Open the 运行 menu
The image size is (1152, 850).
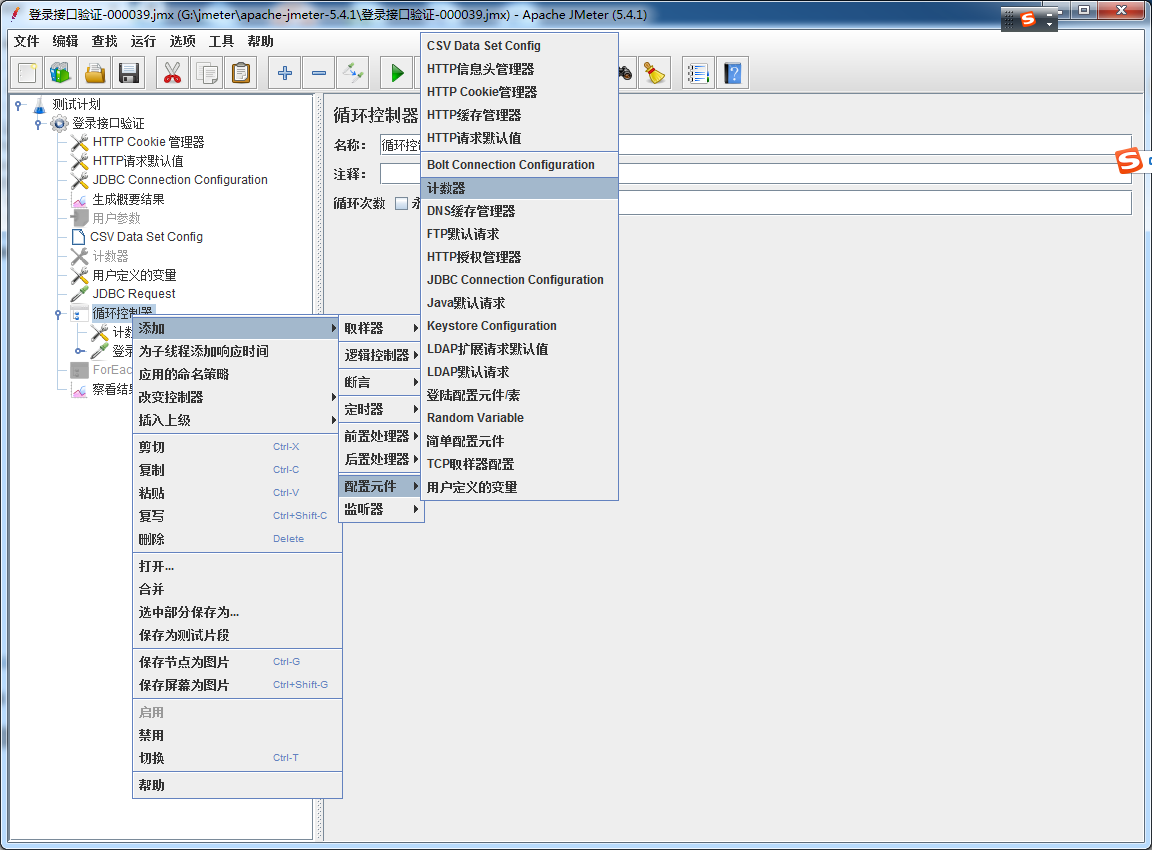143,41
